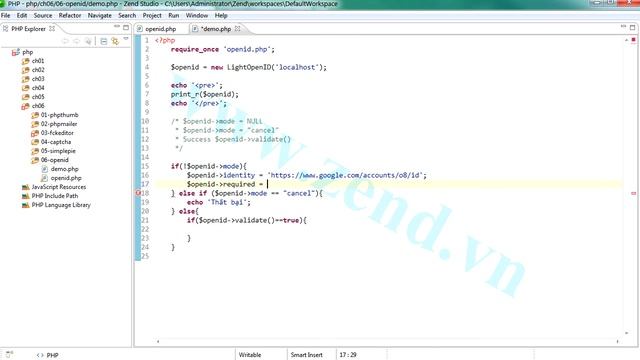The image size is (640, 360).
Task: Click the 03-fckeditor folder icon
Action: coord(35,133)
